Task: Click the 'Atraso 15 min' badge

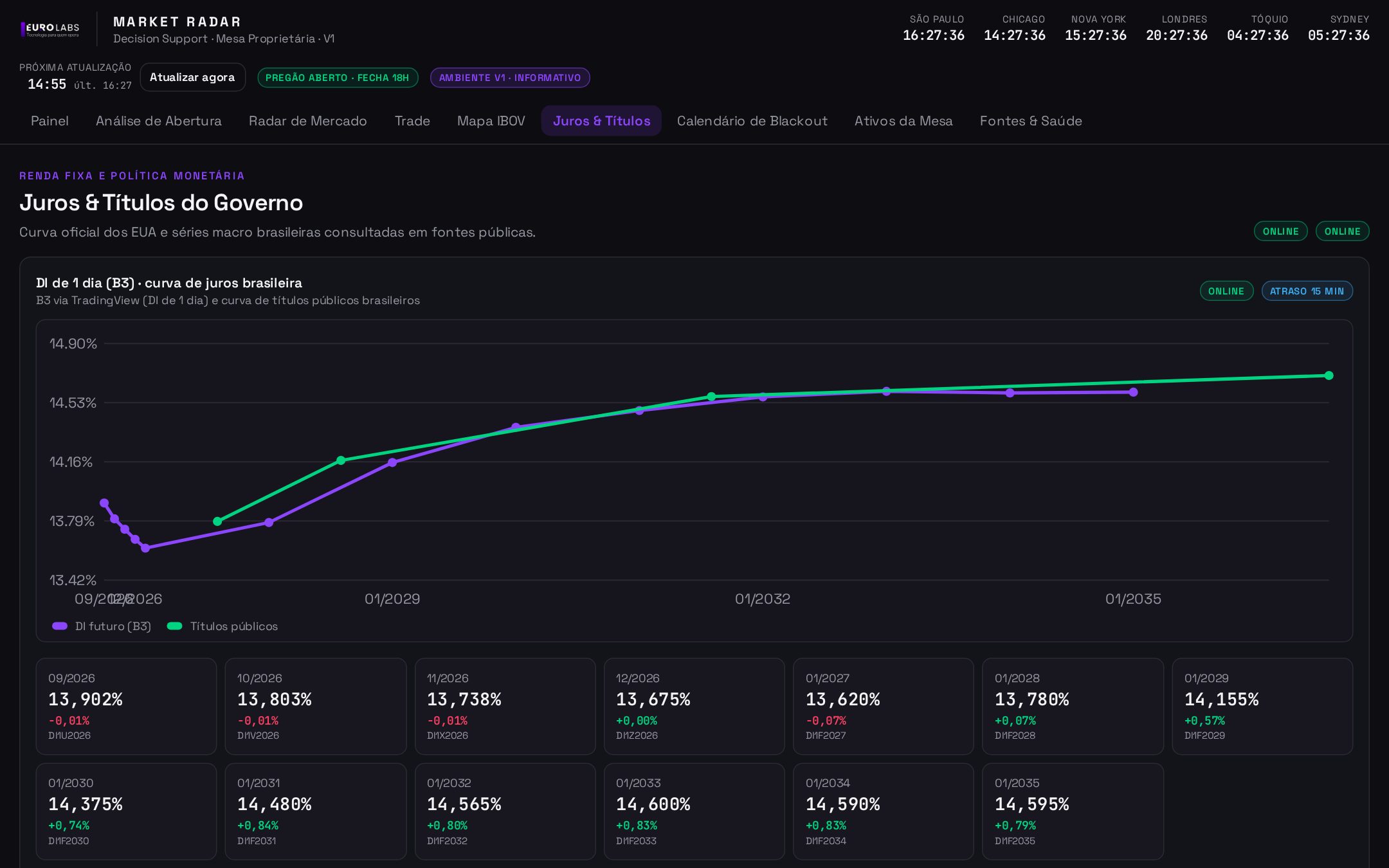Action: (x=1307, y=291)
